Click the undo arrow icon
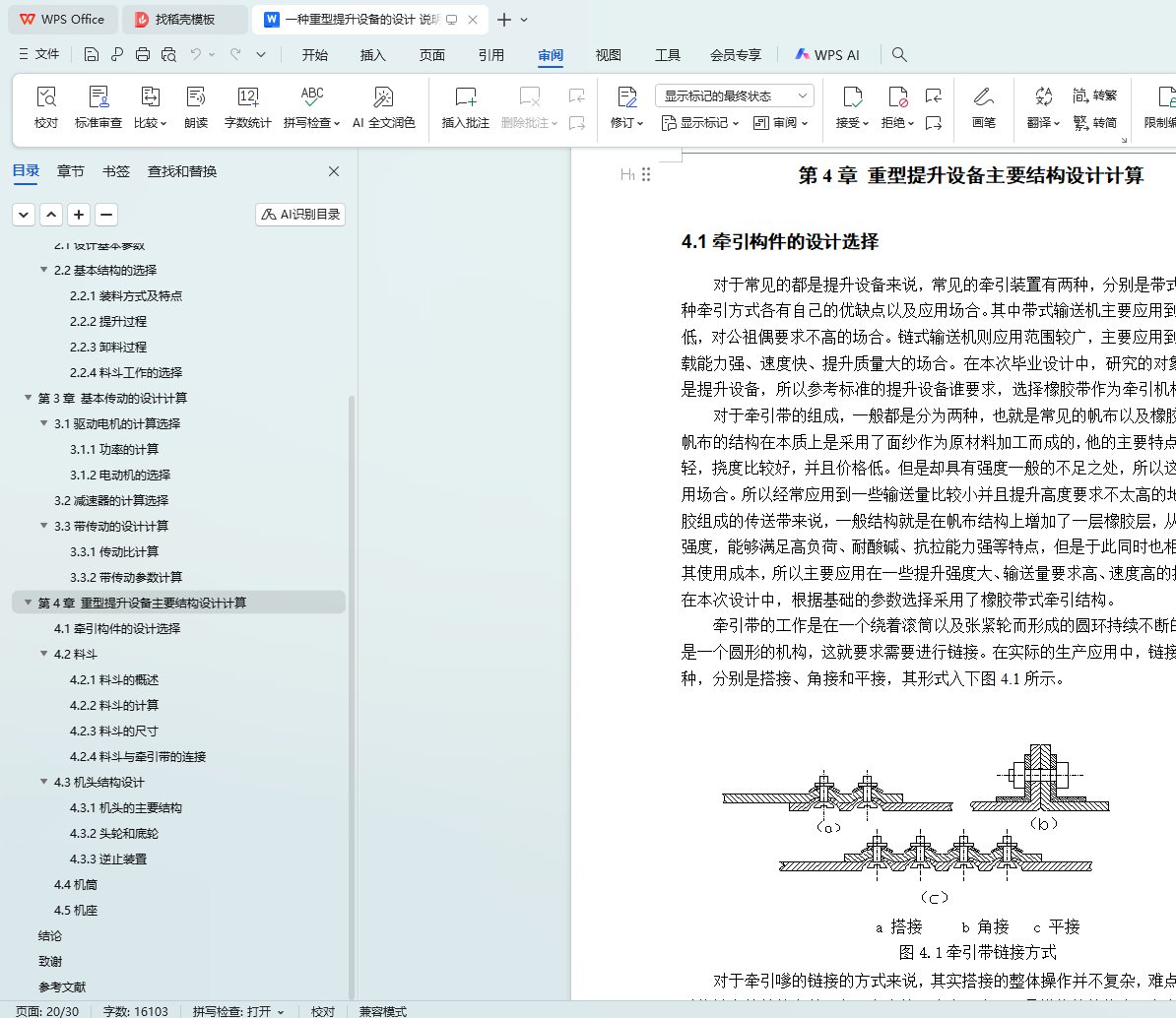Viewport: 1176px width, 1018px height. (x=196, y=54)
